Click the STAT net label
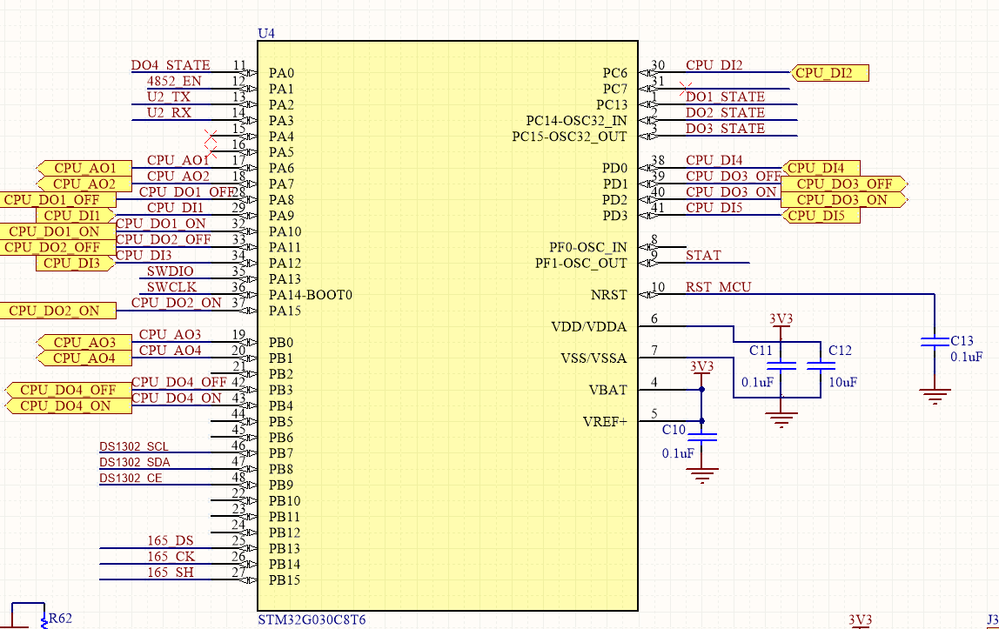The width and height of the screenshot is (999, 629). 703,256
